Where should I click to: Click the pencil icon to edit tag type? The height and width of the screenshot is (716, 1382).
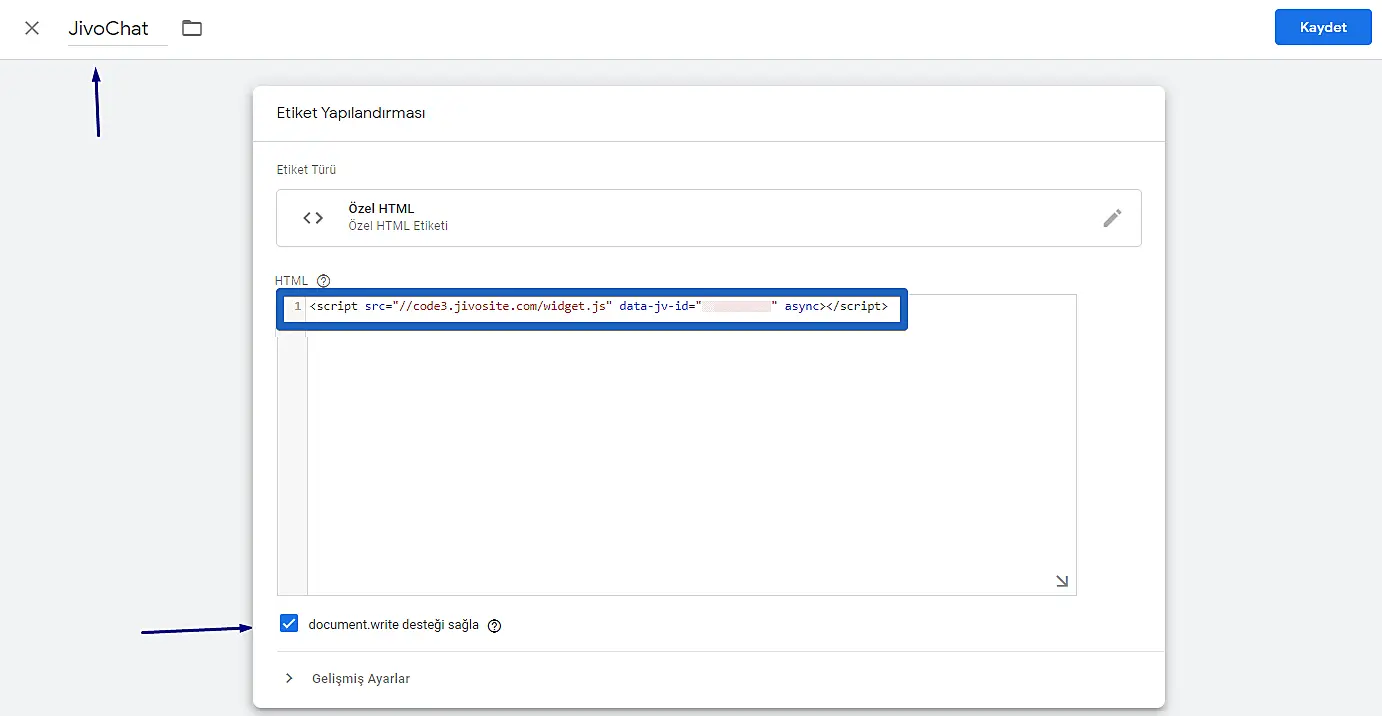click(x=1112, y=218)
